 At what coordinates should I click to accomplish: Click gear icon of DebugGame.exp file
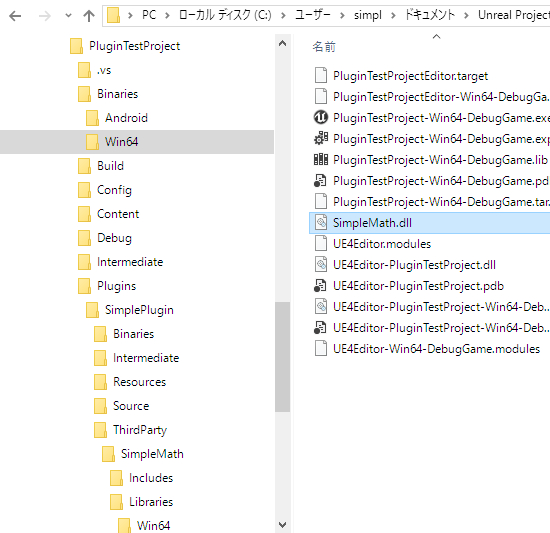coord(321,139)
